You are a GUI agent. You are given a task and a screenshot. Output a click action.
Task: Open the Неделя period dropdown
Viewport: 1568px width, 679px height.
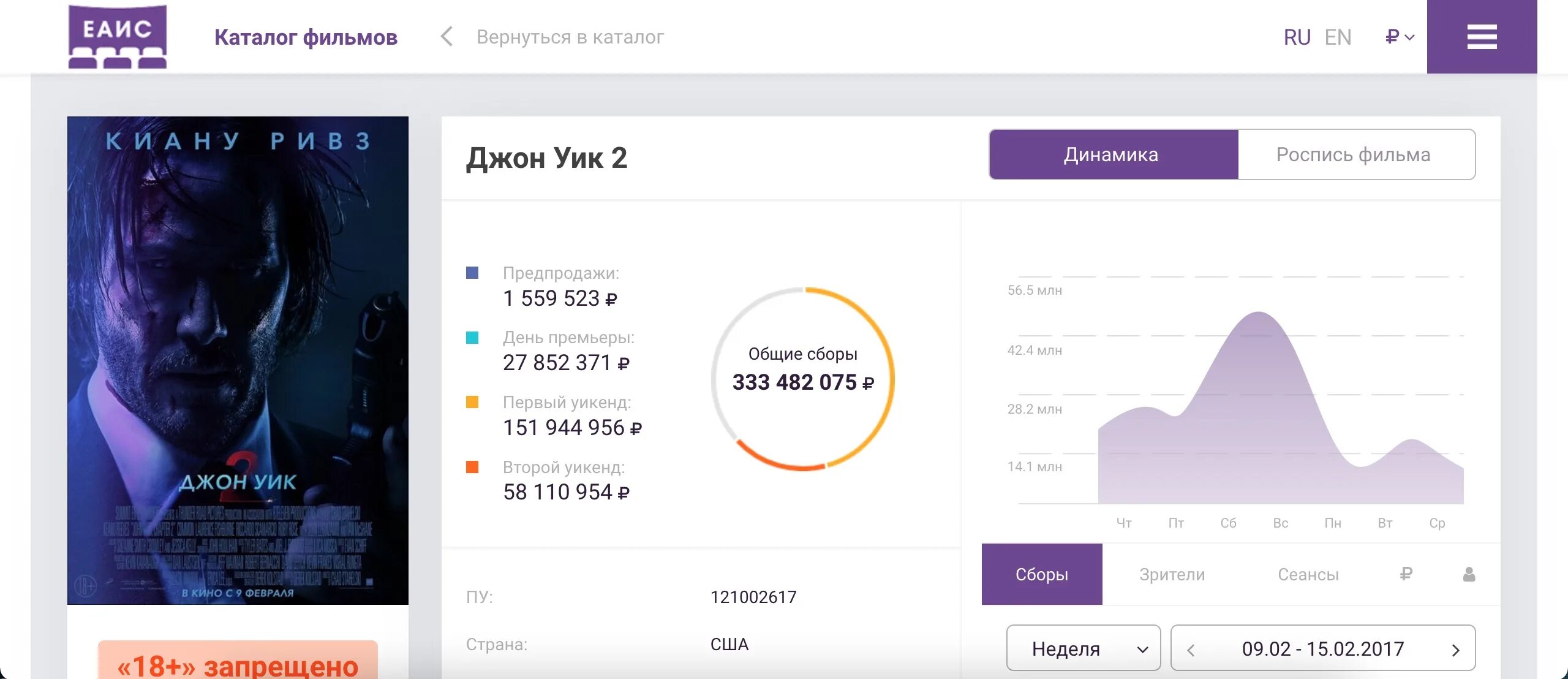[x=1083, y=648]
